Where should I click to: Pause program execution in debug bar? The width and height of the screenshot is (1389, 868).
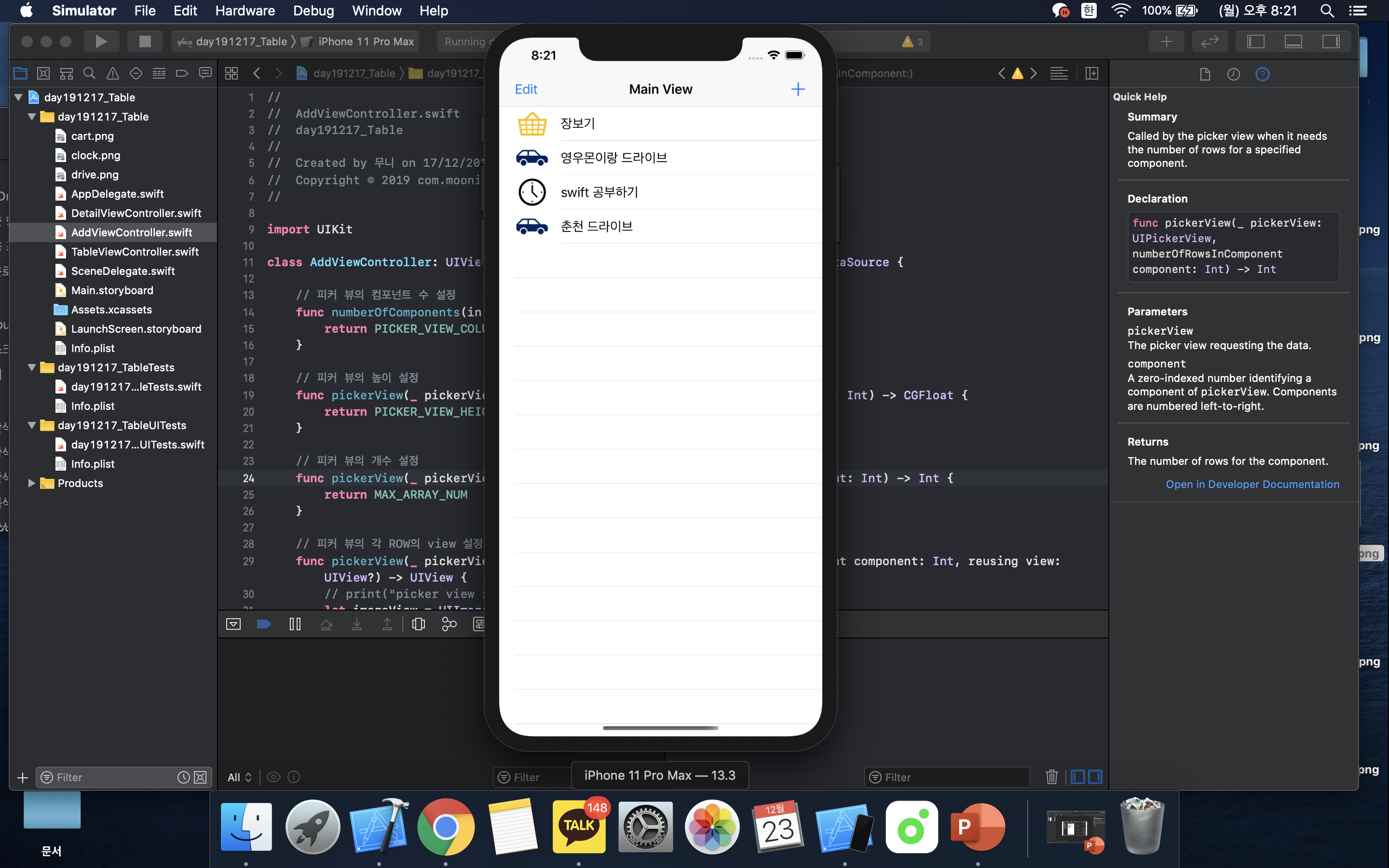click(x=295, y=624)
